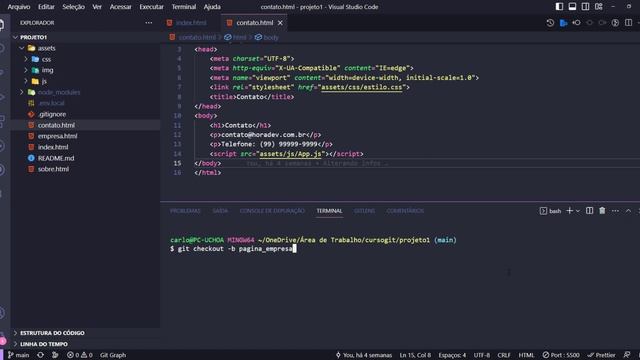Change HTML language mode
Screen dimensions: 640x360
(x=526, y=355)
